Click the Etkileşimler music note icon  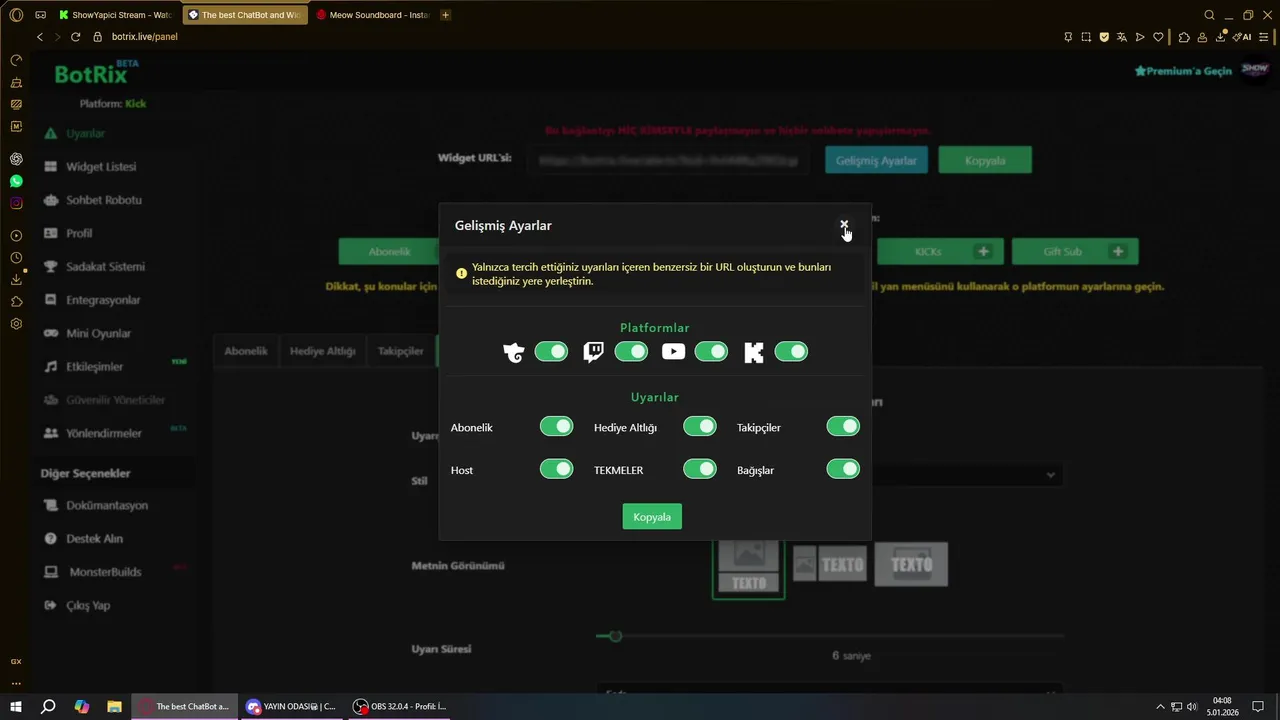pos(50,366)
